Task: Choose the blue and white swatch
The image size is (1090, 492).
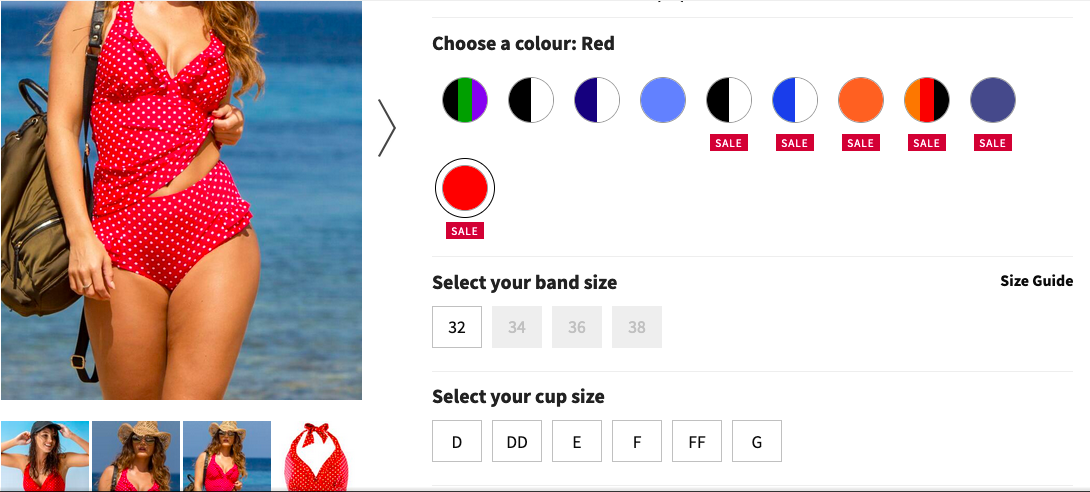Action: coord(795,100)
